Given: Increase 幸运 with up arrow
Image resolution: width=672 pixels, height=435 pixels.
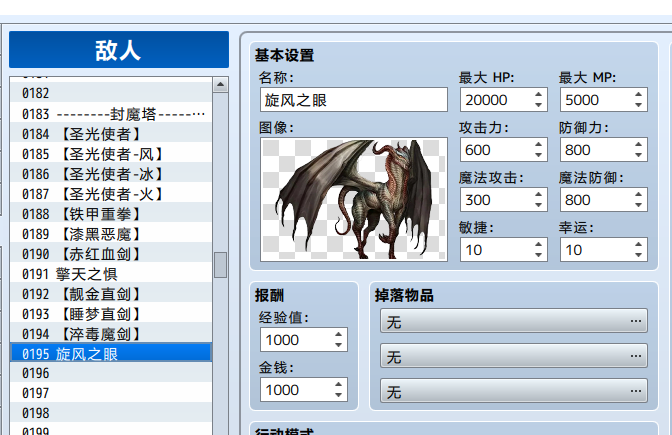Looking at the screenshot, I should point(639,244).
